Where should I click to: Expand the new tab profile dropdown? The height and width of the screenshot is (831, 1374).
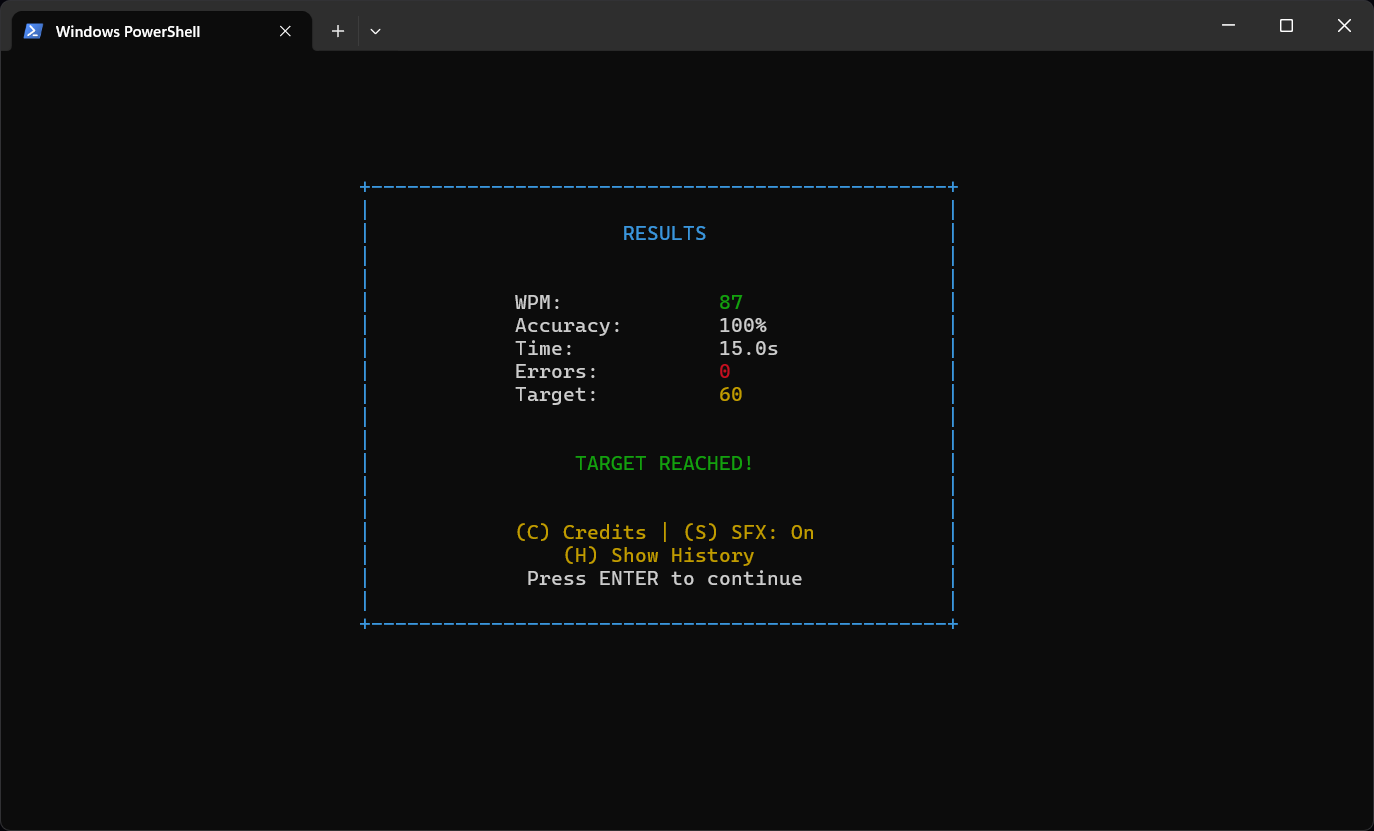pos(375,31)
